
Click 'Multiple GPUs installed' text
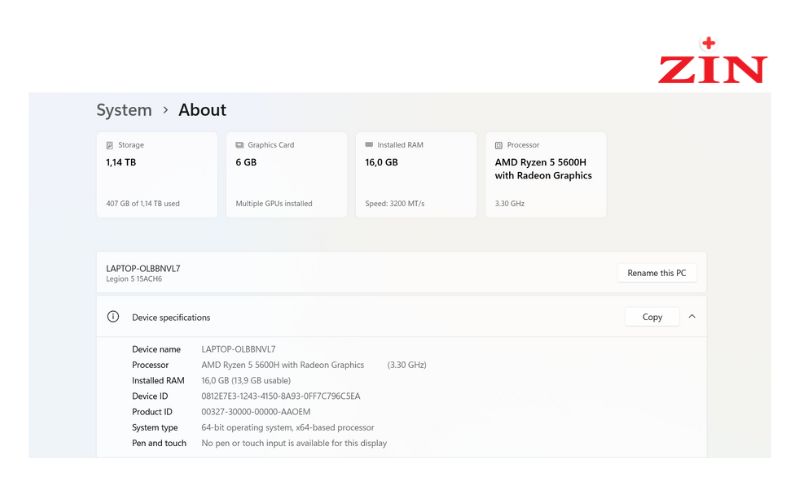[x=274, y=204]
